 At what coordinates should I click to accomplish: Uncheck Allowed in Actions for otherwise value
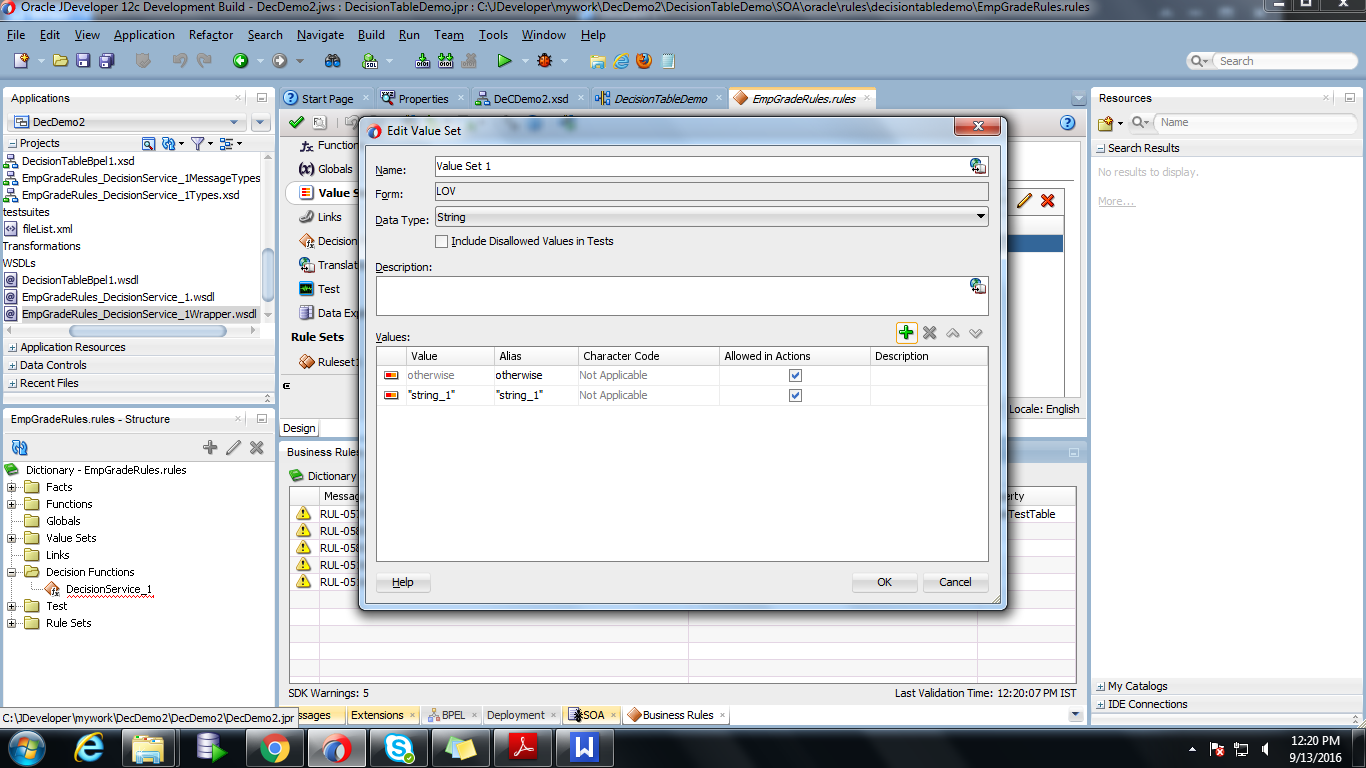(795, 375)
